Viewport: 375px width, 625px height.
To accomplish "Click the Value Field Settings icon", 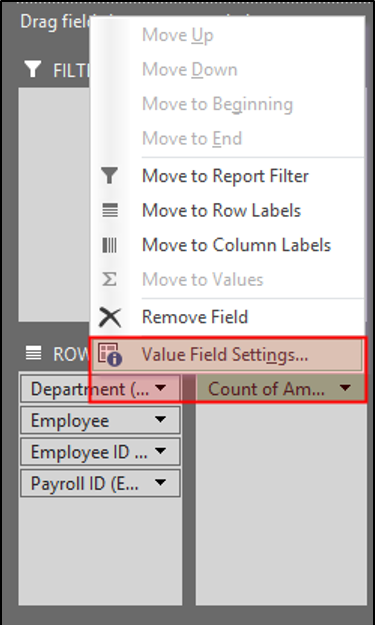I will [x=110, y=354].
